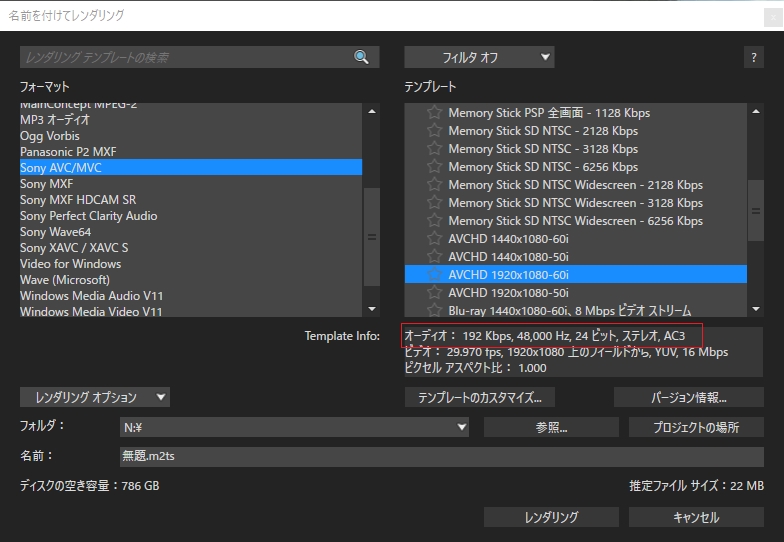The height and width of the screenshot is (542, 784).
Task: Star the AVCHD 1440x1080-60i template
Action: click(x=434, y=238)
